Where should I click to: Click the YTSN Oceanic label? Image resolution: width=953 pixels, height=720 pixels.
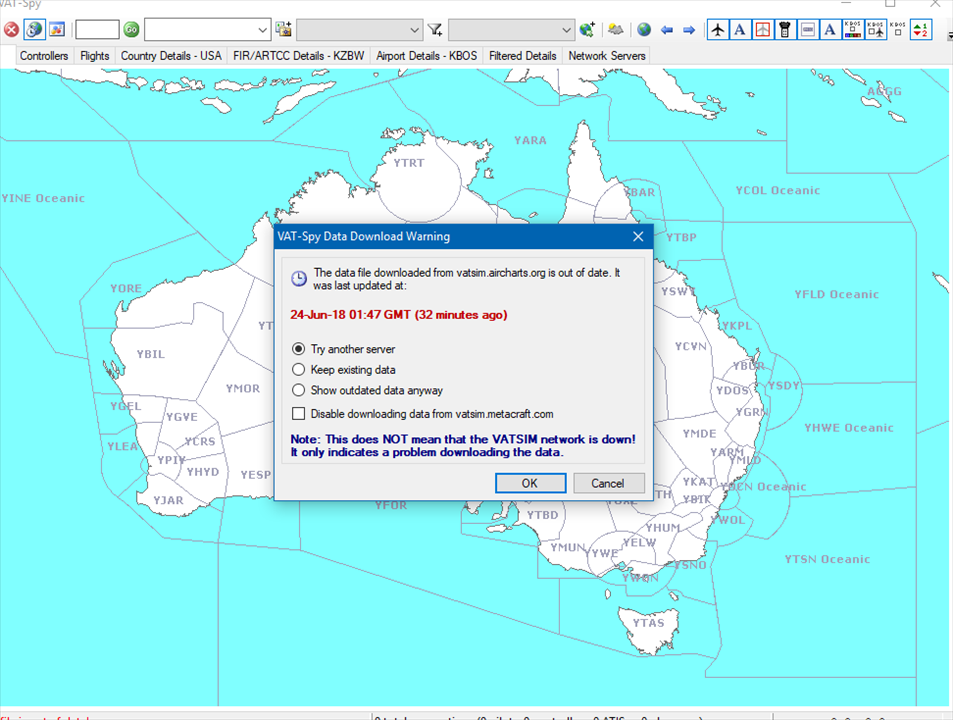(827, 560)
